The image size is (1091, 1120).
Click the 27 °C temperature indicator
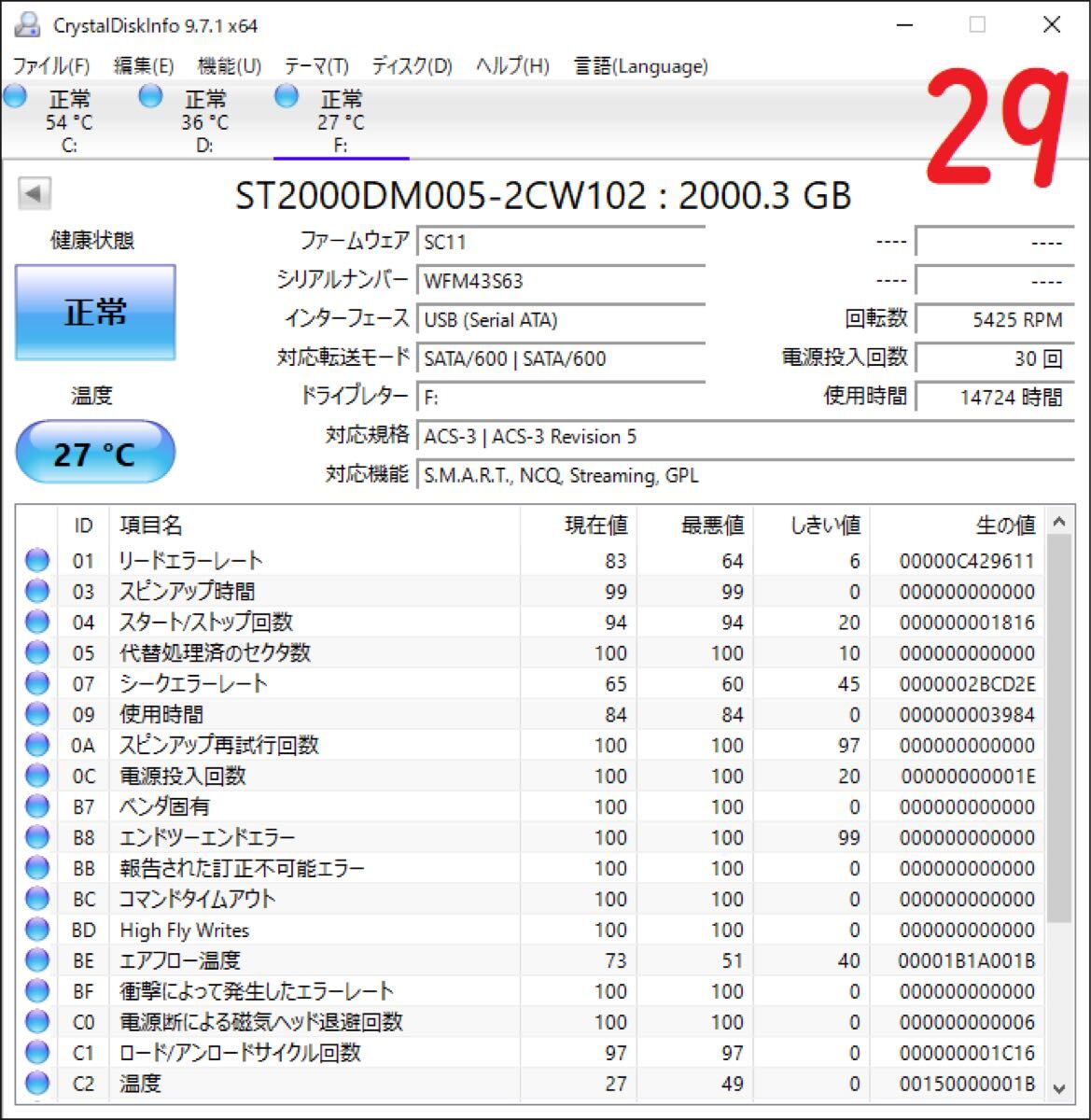click(x=95, y=454)
